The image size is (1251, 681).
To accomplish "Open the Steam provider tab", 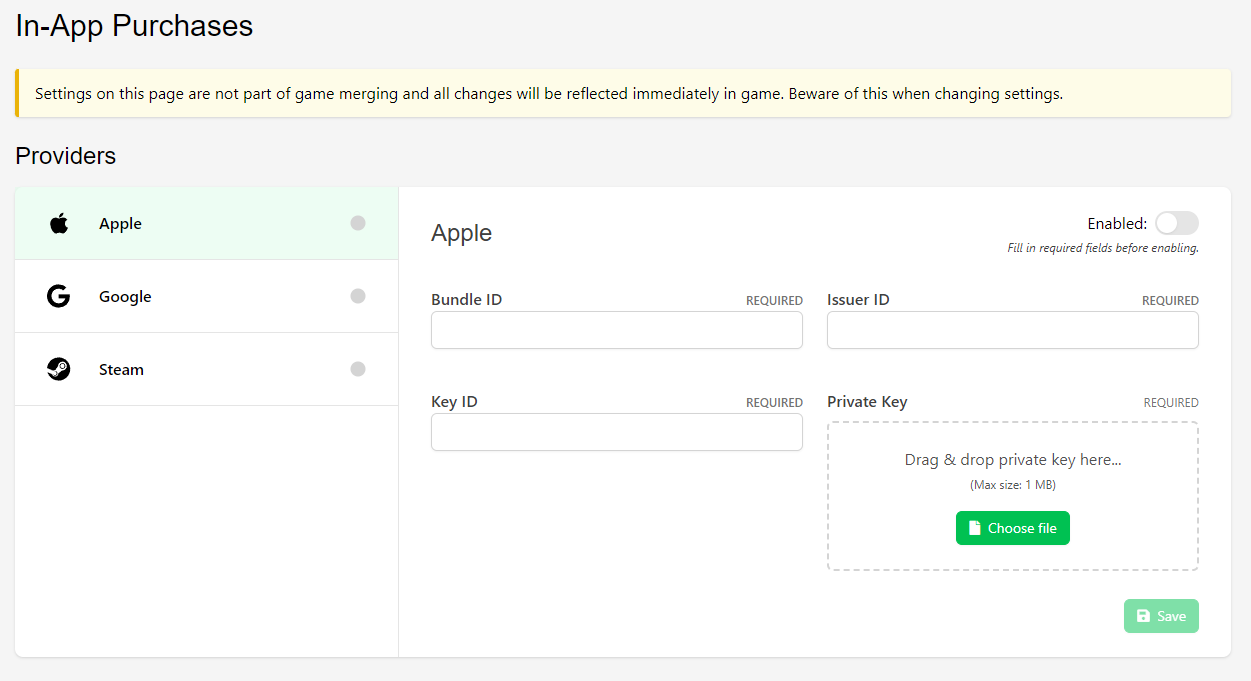I will click(121, 370).
